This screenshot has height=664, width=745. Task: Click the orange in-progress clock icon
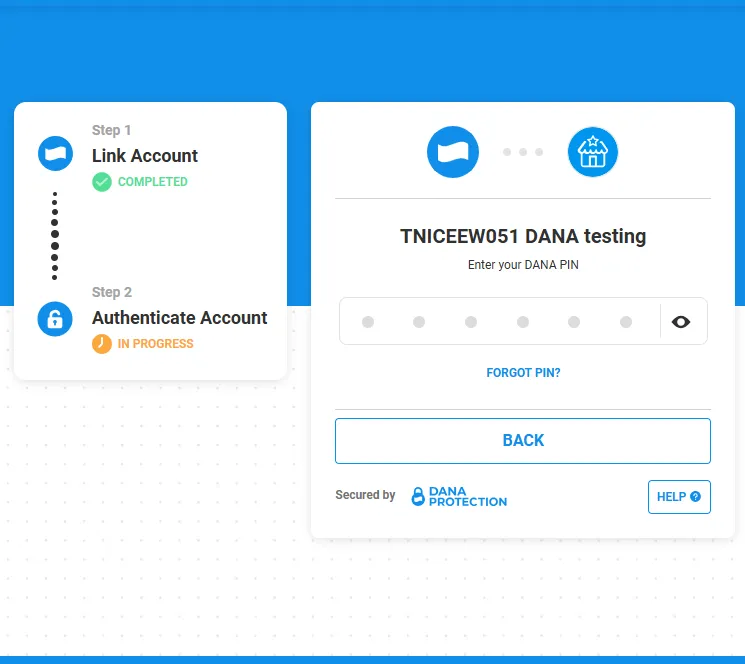102,344
